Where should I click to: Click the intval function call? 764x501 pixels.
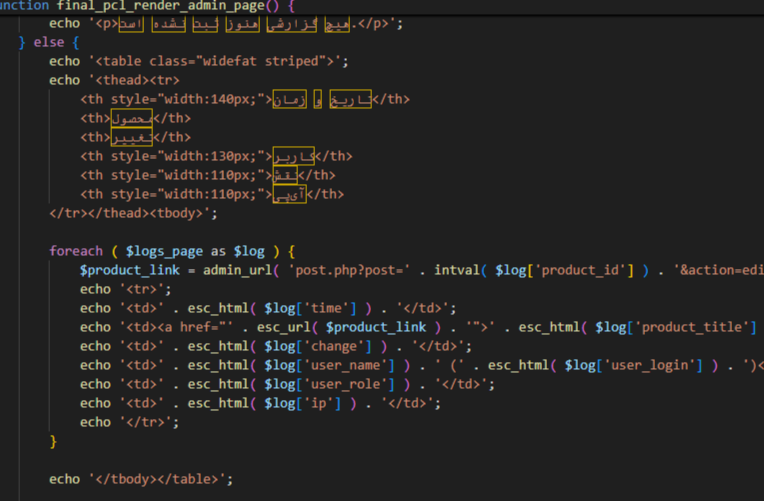pos(457,270)
